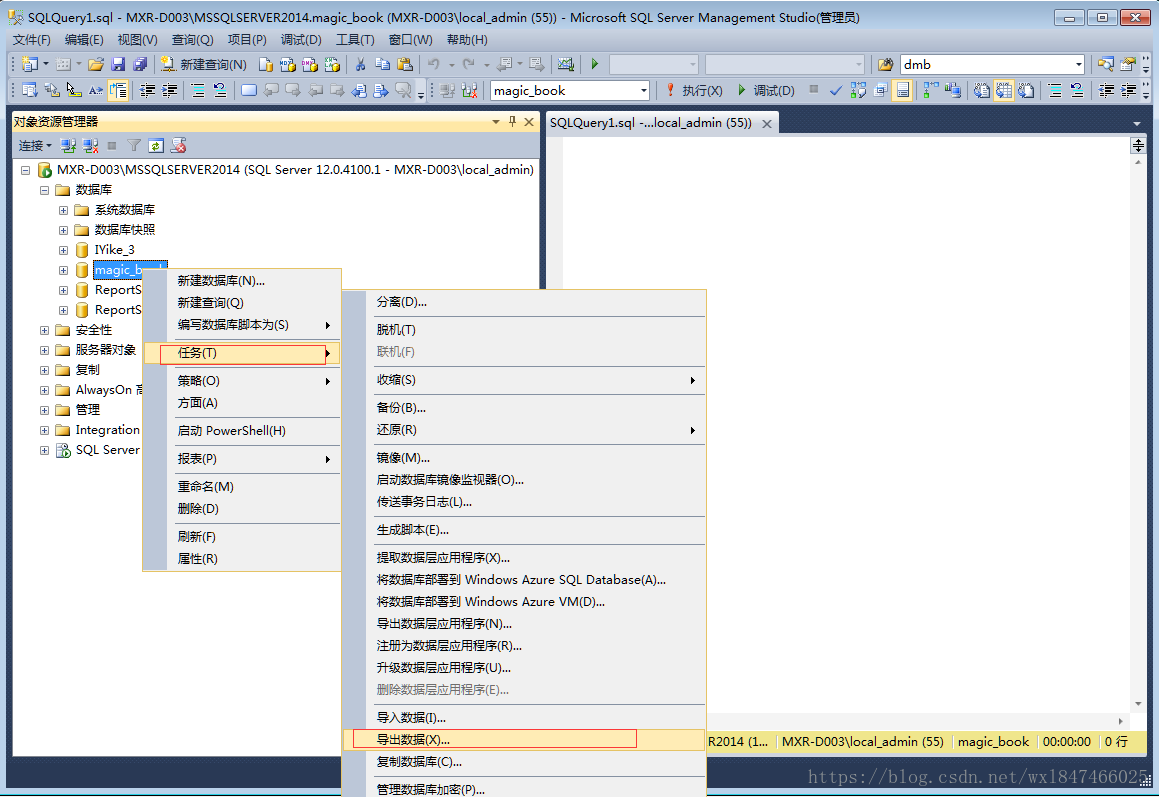
Task: Expand the 管理 folder node
Action: tap(44, 410)
